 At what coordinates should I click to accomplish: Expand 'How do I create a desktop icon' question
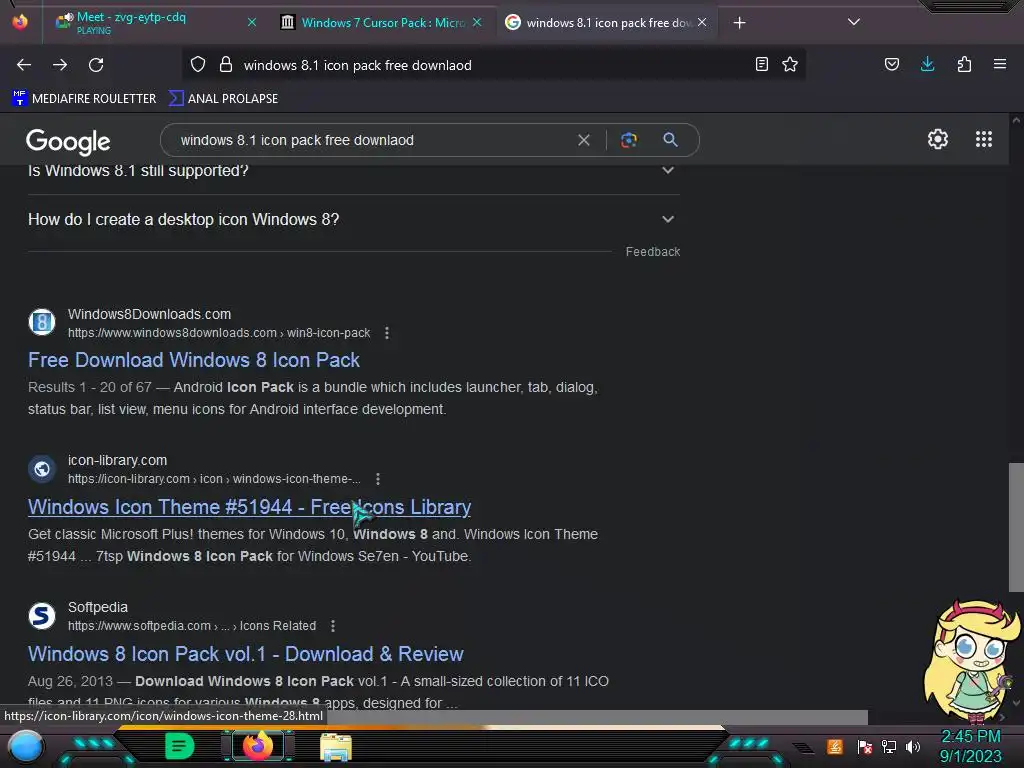[x=353, y=219]
